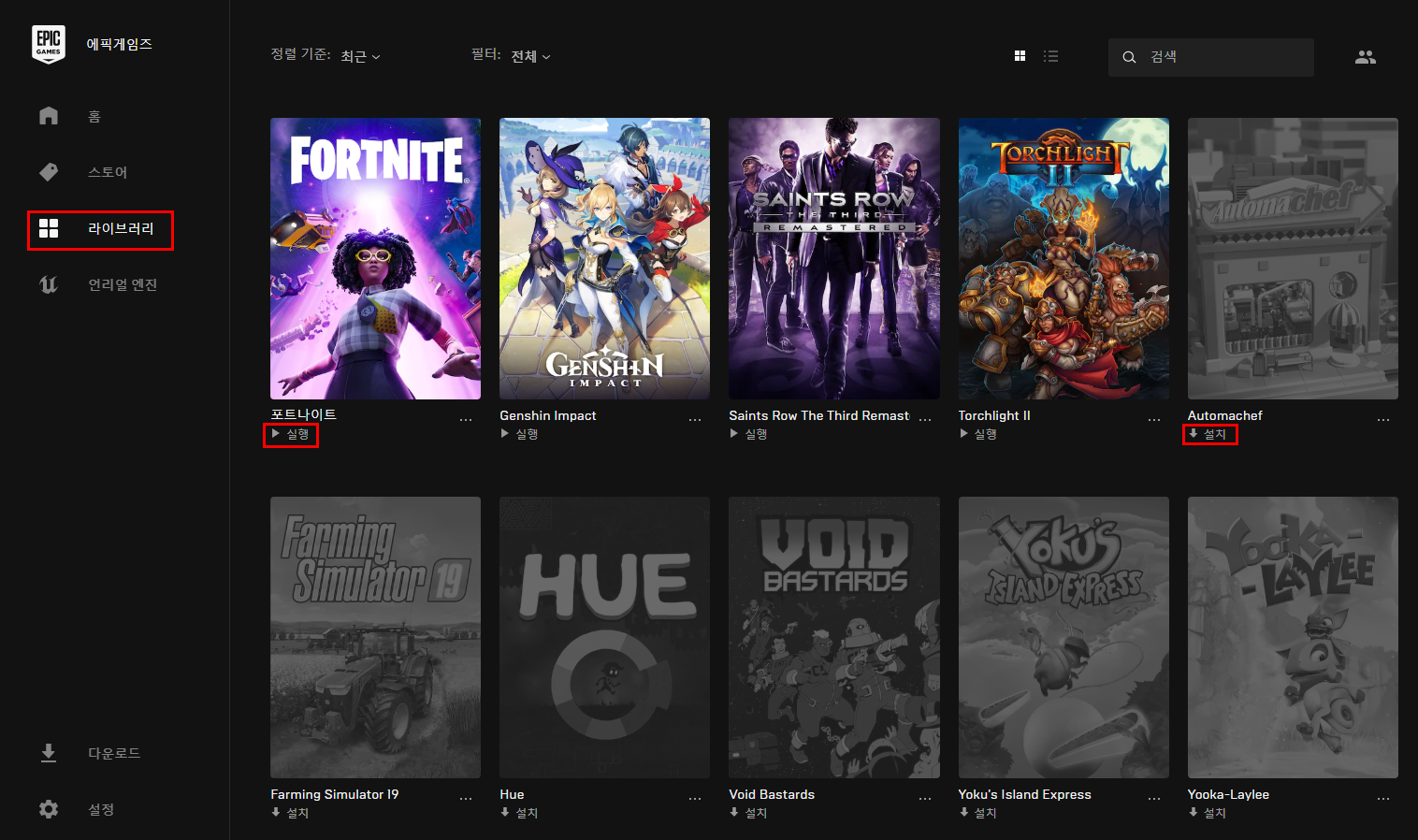Open Yooka-Laylee three-dot menu
Viewport: 1418px width, 840px height.
click(1383, 799)
